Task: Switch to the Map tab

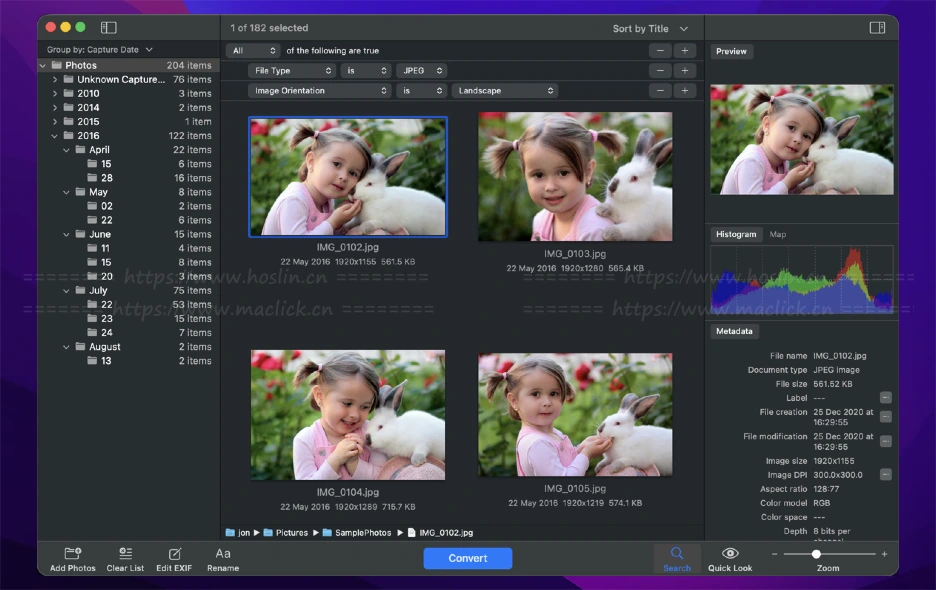Action: [x=777, y=234]
